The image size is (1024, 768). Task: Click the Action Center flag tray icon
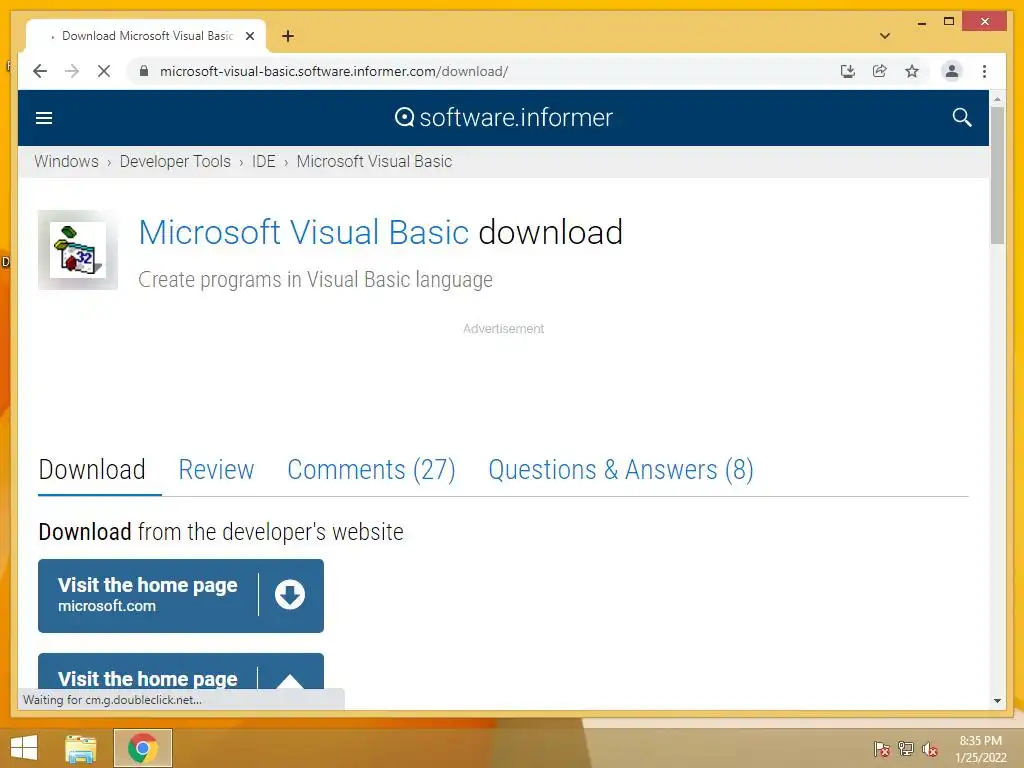881,749
